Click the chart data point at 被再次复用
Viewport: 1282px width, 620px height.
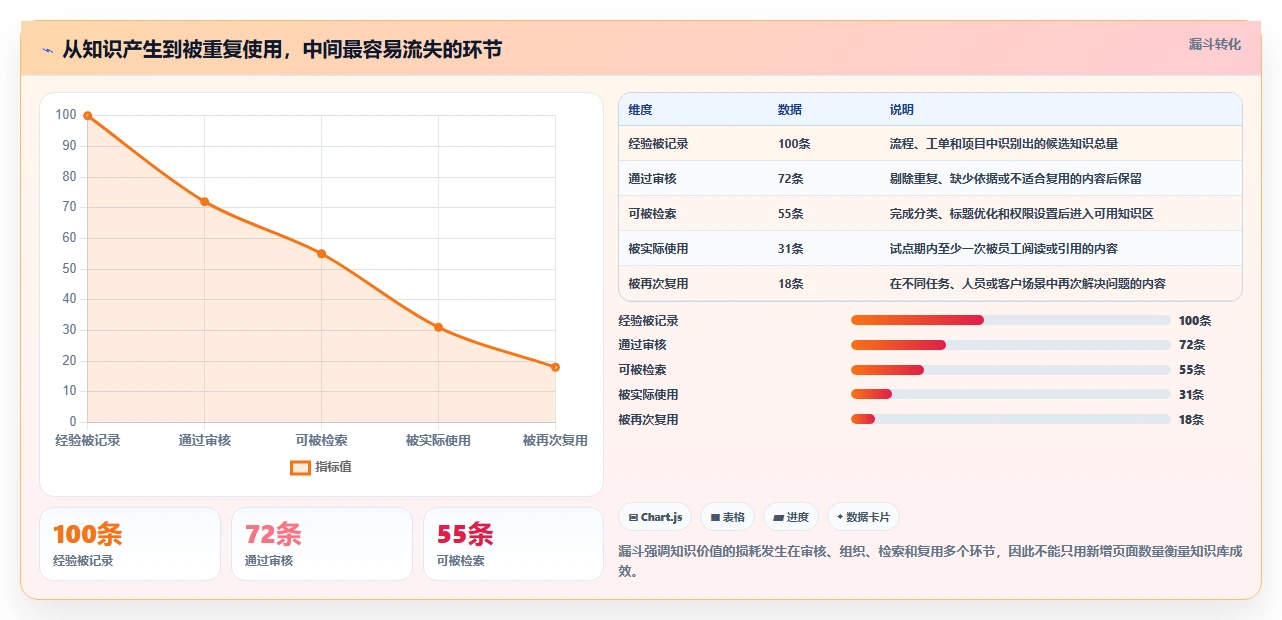tap(555, 367)
